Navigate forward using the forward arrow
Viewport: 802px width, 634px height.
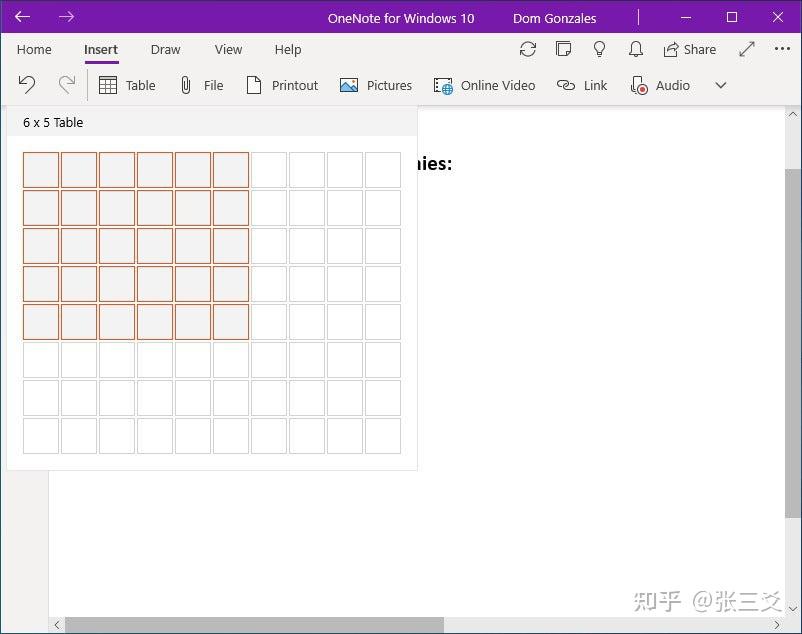click(66, 17)
